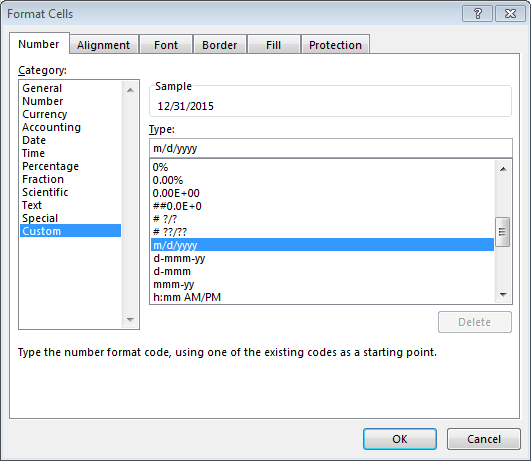Click the Category list scroll up arrow
The width and height of the screenshot is (531, 461).
point(130,90)
